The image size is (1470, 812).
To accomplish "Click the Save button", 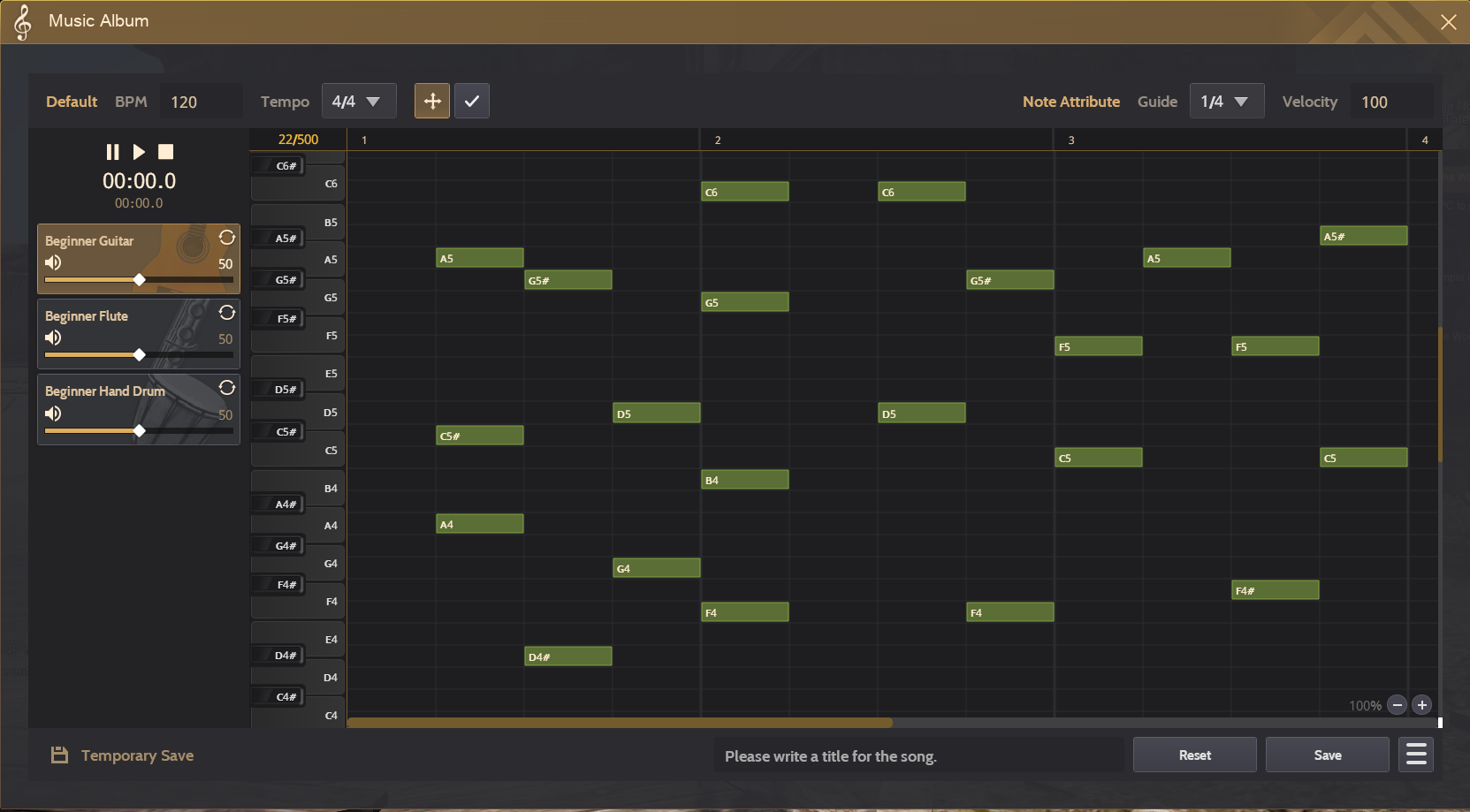I will click(1327, 755).
